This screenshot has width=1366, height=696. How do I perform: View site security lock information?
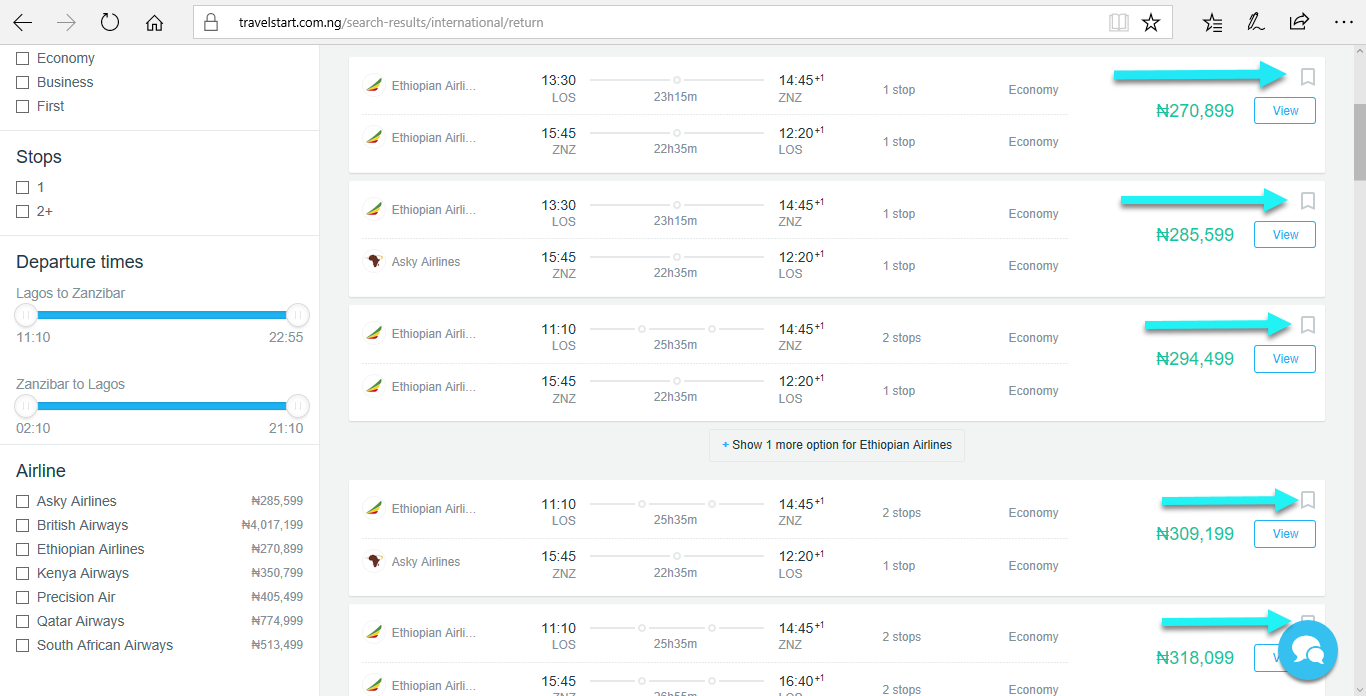(x=211, y=22)
